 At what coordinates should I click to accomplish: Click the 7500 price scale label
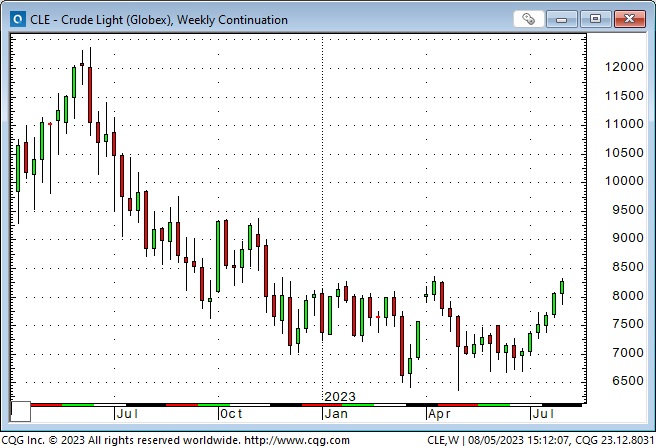coord(628,324)
